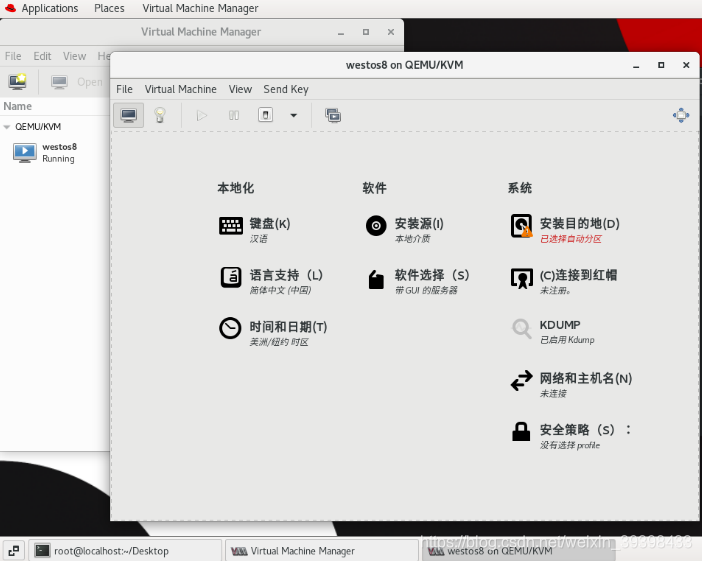Open installation destination disk icon with warning
Viewport: 702px width, 561px height.
click(522, 226)
